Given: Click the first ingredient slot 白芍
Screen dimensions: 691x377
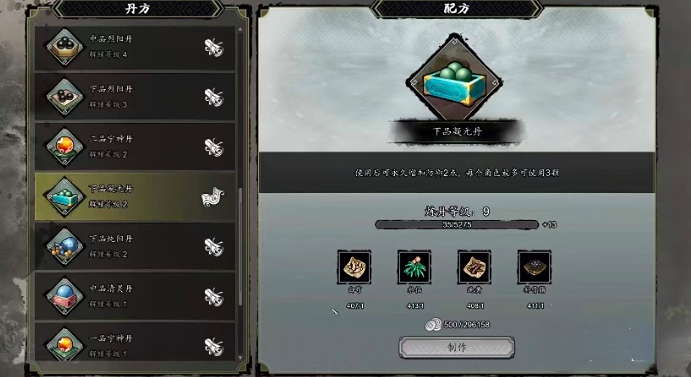Looking at the screenshot, I should pyautogui.click(x=354, y=267).
